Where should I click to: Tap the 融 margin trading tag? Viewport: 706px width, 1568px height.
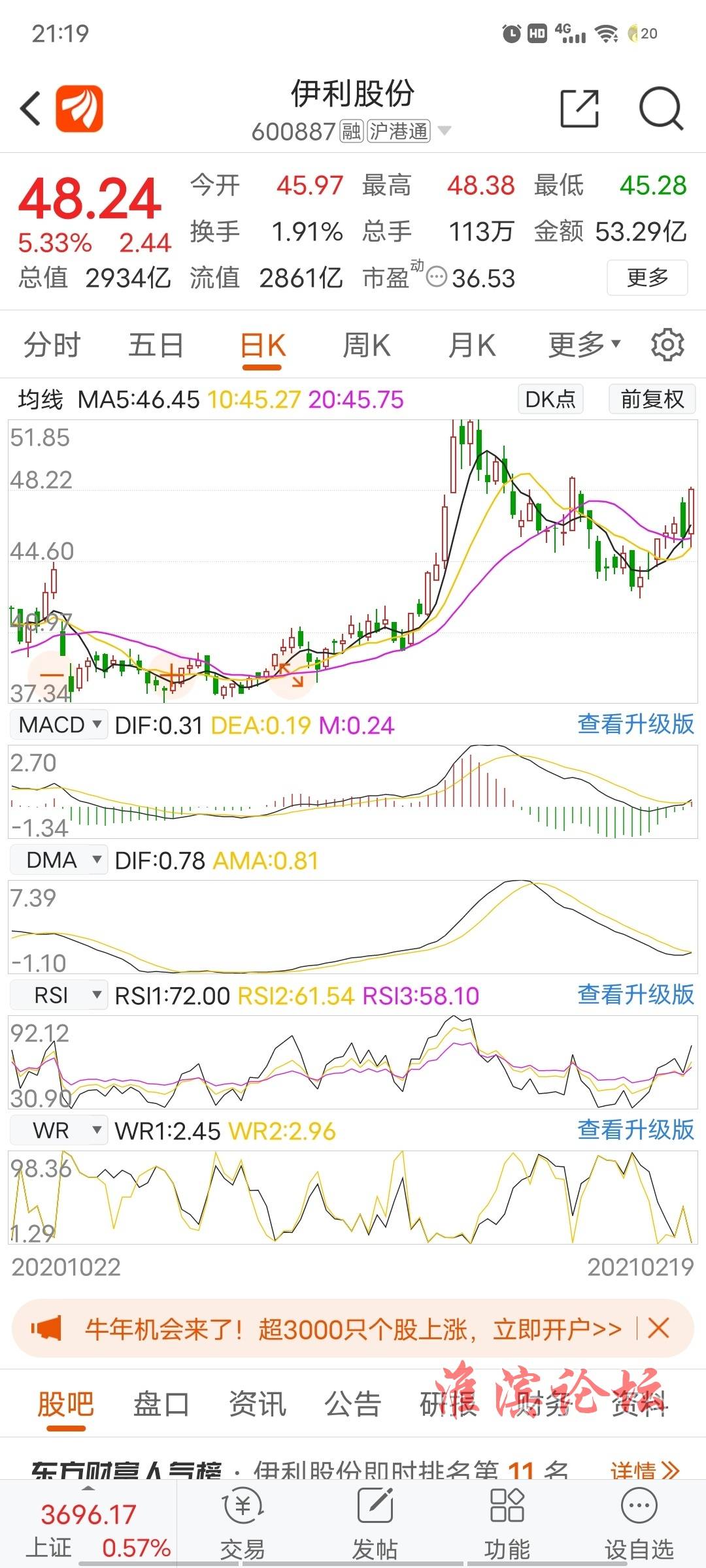click(351, 131)
